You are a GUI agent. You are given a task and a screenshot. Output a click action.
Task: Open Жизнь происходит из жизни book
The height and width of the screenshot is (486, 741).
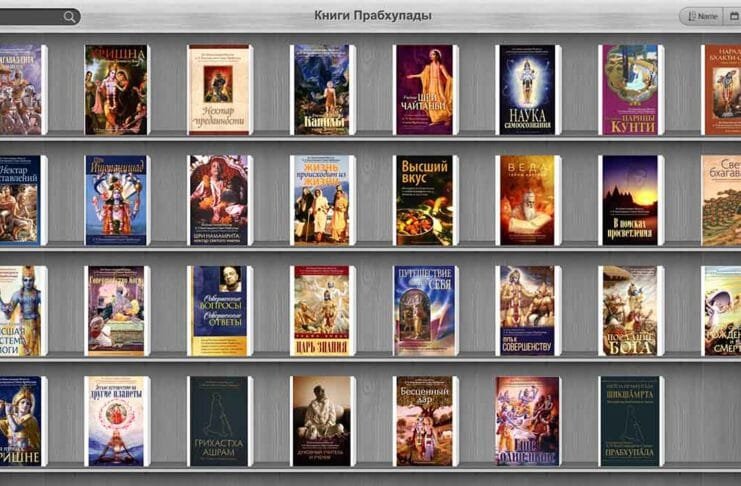pos(323,200)
